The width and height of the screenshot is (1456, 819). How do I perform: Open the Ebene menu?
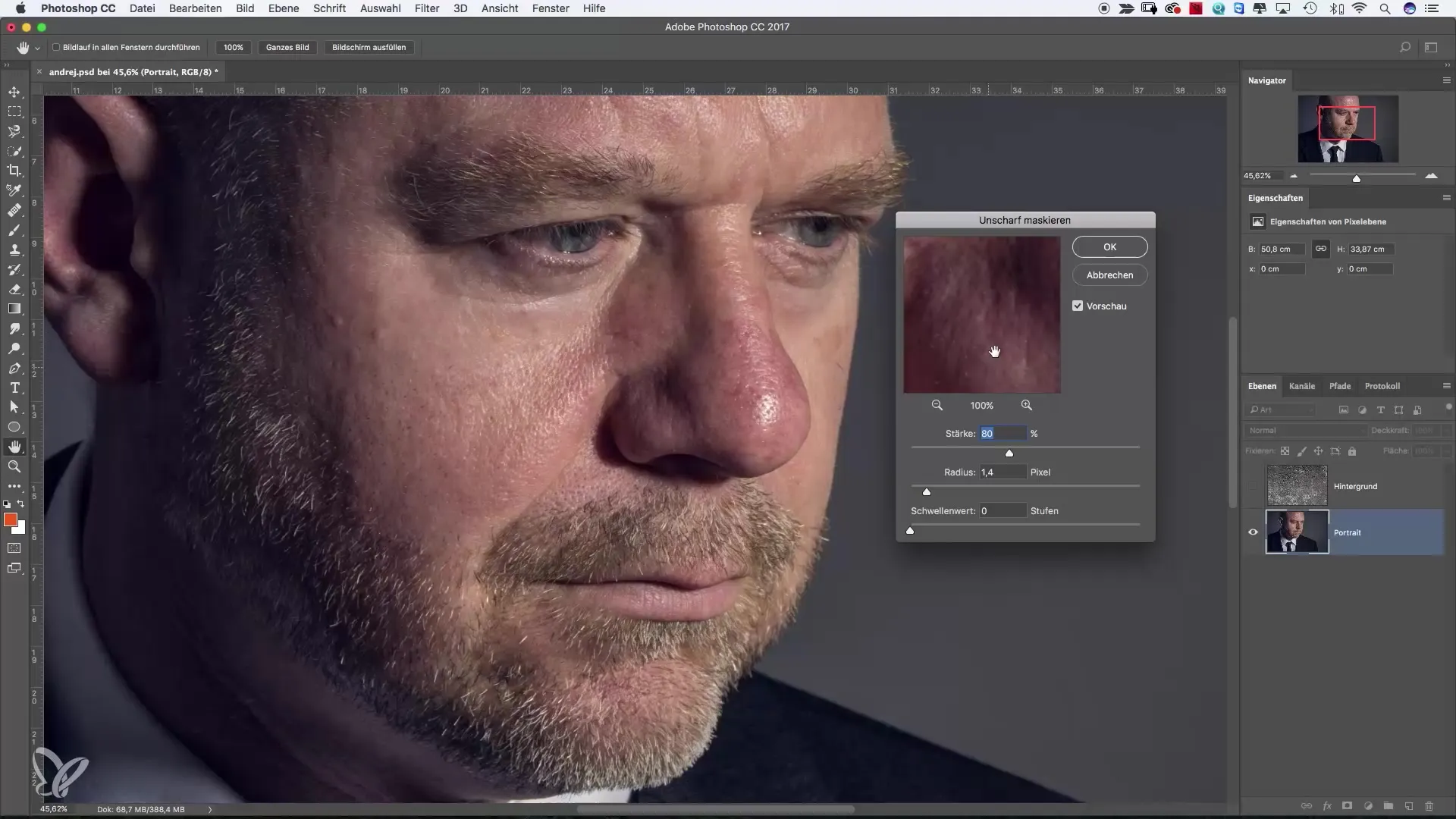pos(283,8)
